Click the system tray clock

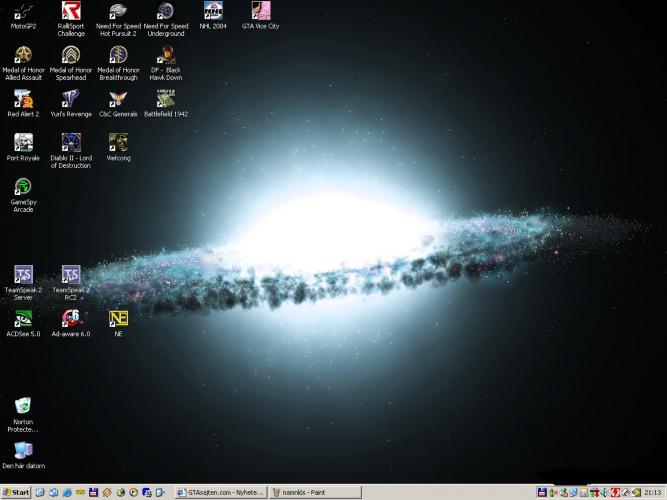651,492
